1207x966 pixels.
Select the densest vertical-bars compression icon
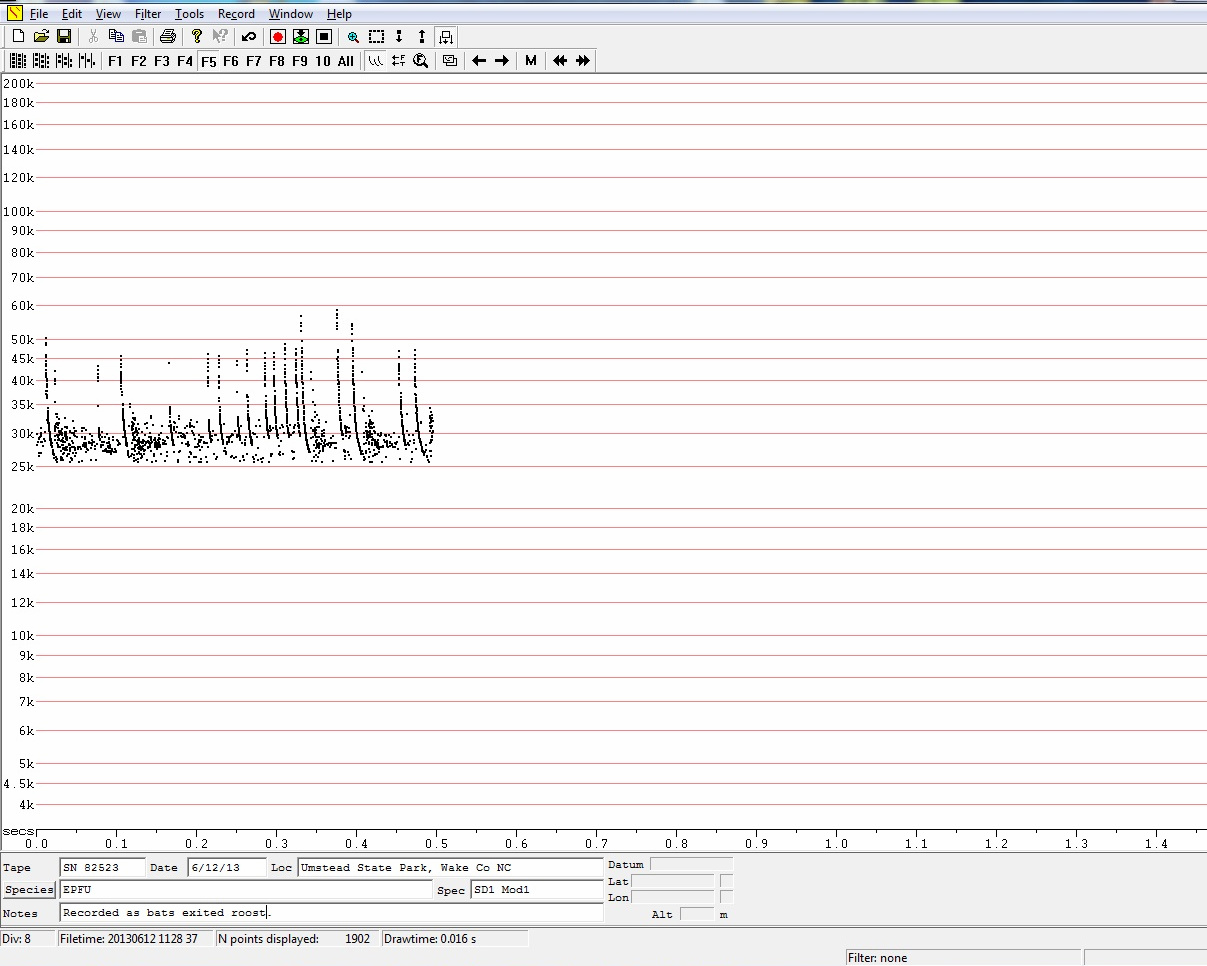click(x=18, y=61)
